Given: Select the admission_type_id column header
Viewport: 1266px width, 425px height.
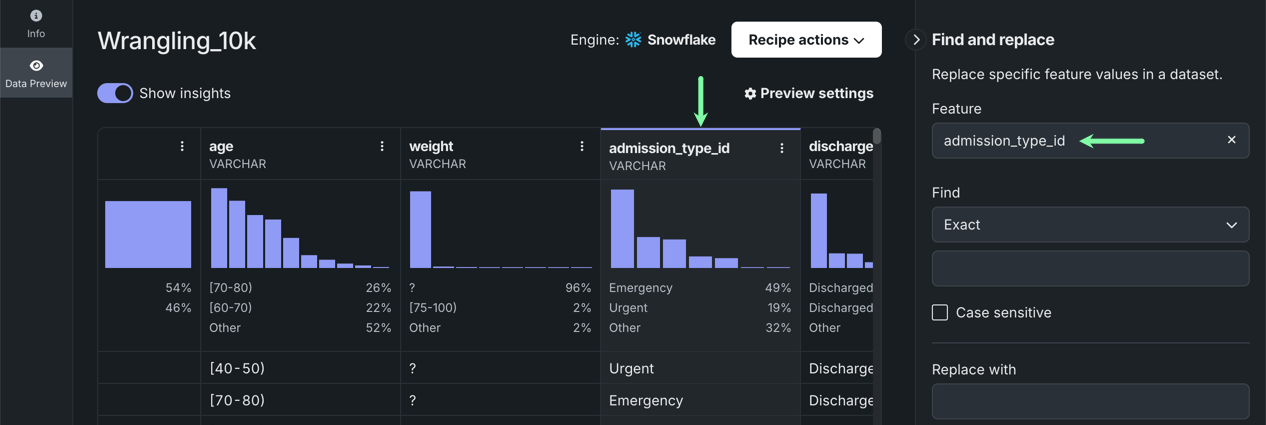Looking at the screenshot, I should [670, 148].
